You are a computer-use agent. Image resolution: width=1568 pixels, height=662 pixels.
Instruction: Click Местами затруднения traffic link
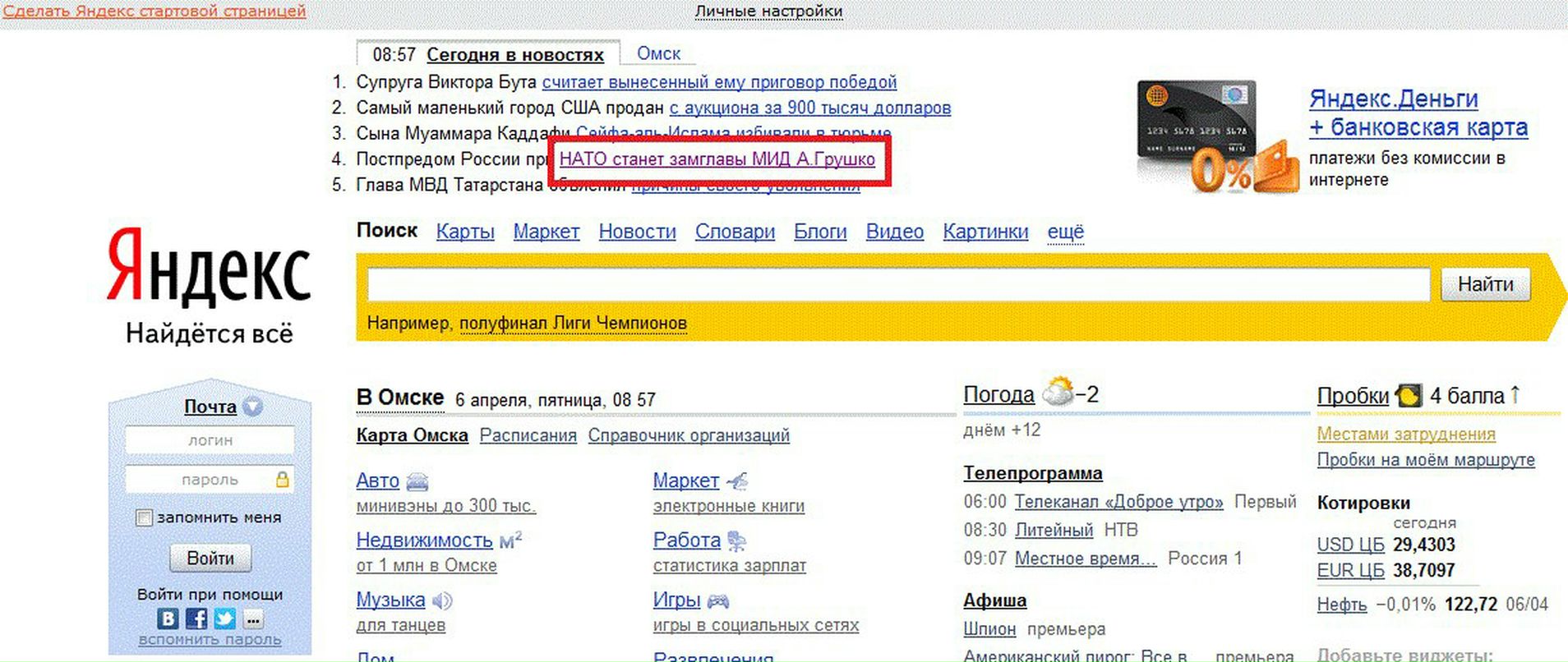click(x=1406, y=434)
